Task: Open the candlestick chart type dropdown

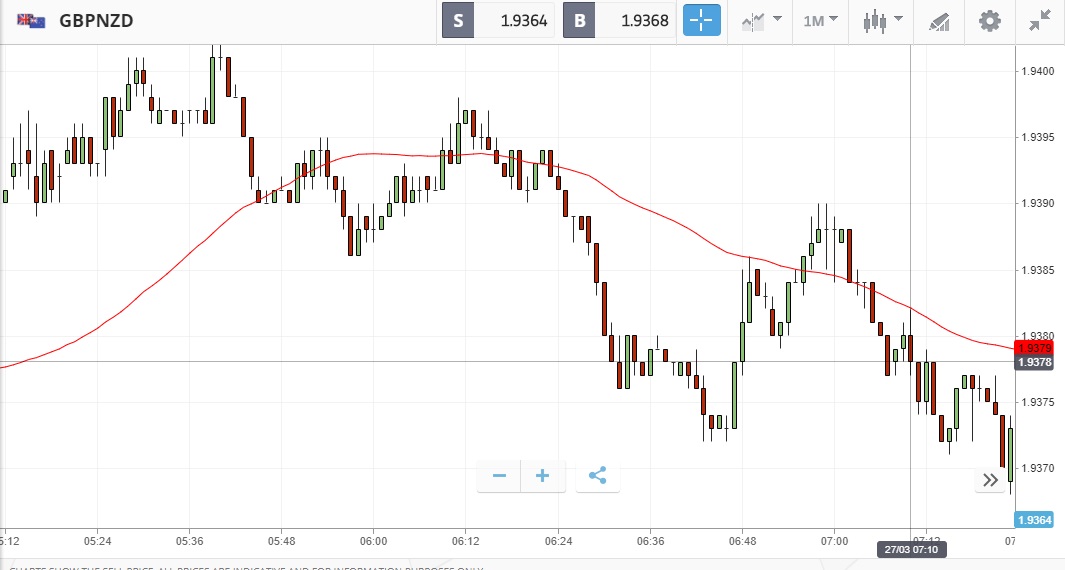Action: point(882,20)
